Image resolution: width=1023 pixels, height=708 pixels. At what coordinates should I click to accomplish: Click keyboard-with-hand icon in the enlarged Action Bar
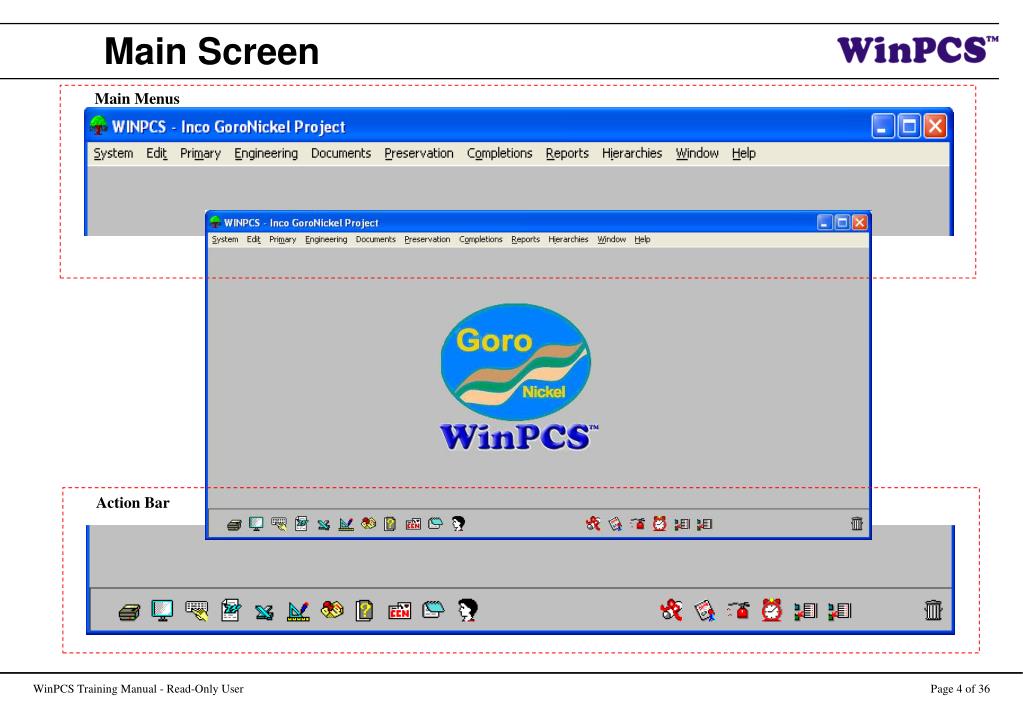coord(196,611)
